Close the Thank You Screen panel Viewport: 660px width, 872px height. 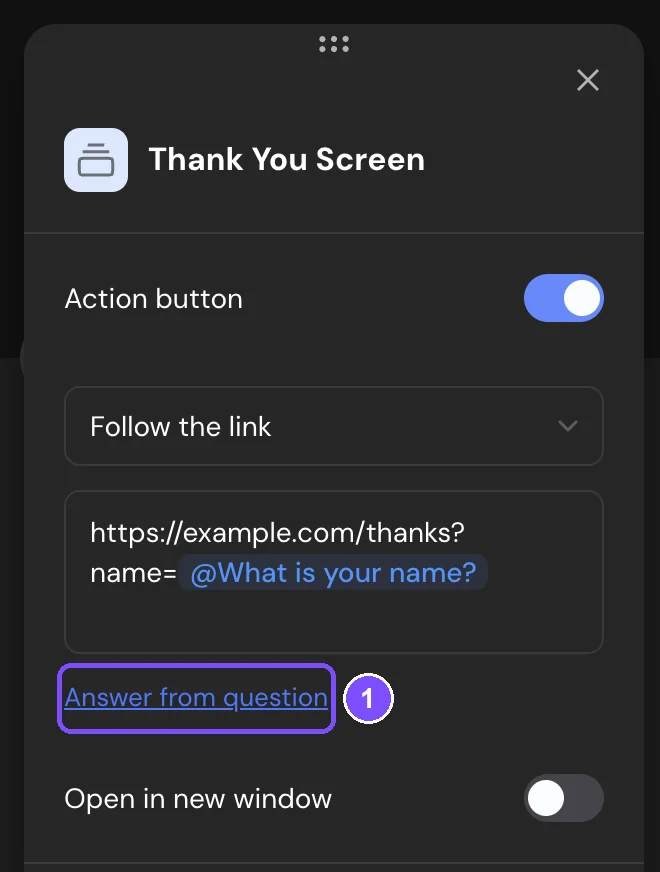pos(588,80)
